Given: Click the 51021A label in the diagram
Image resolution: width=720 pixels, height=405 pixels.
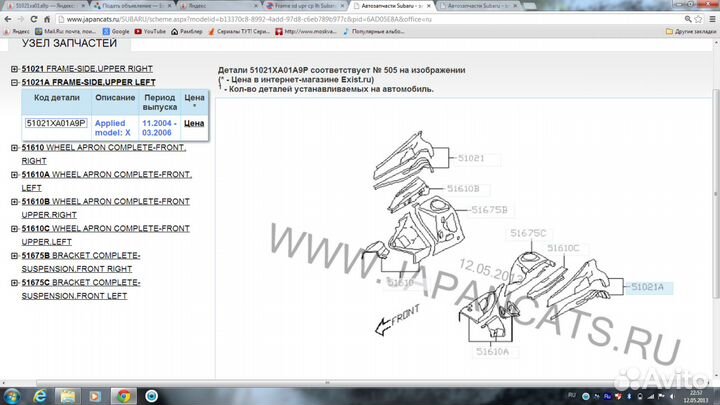Looking at the screenshot, I should coord(646,287).
